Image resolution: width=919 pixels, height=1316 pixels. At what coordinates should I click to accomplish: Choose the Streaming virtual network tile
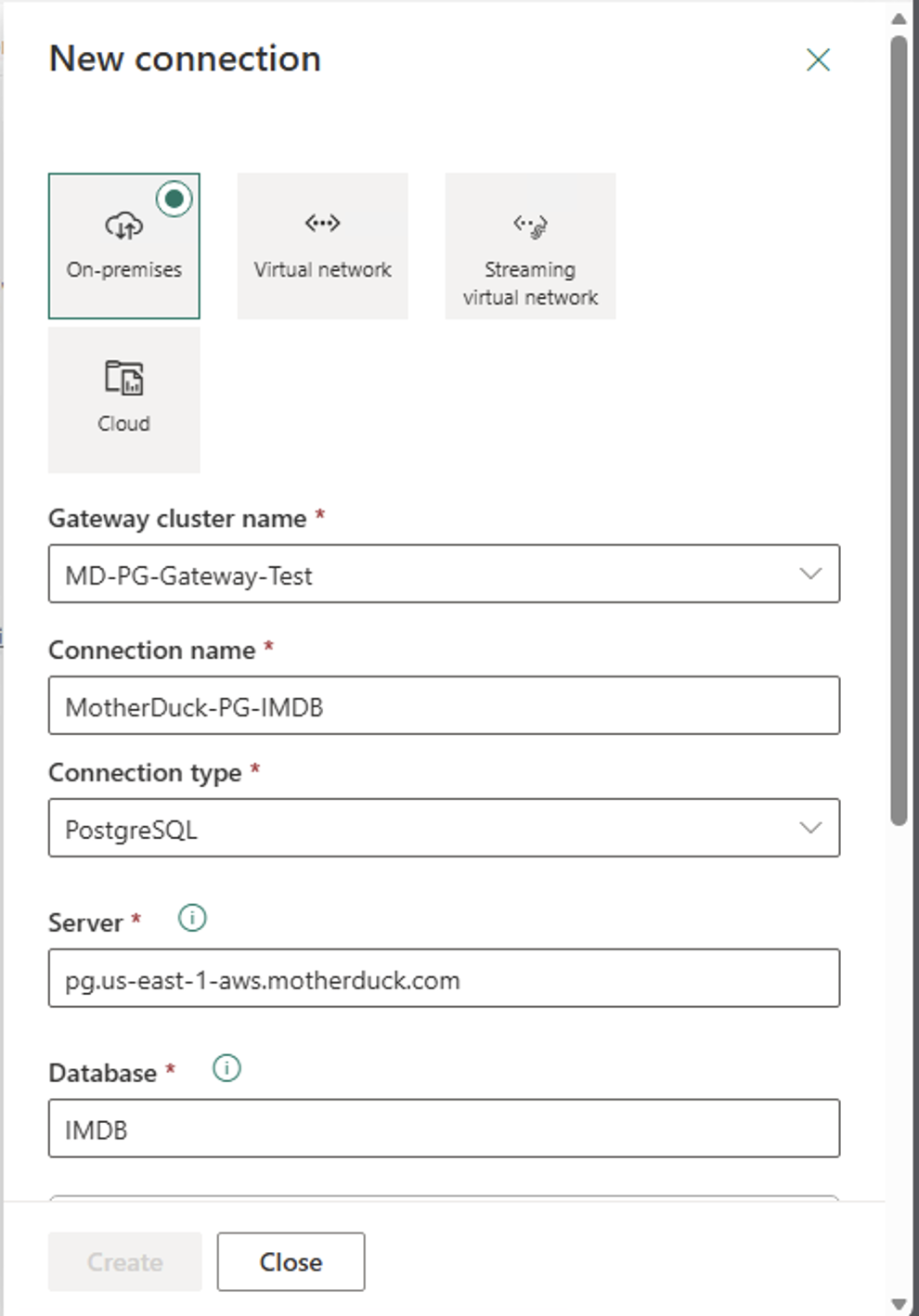click(530, 246)
